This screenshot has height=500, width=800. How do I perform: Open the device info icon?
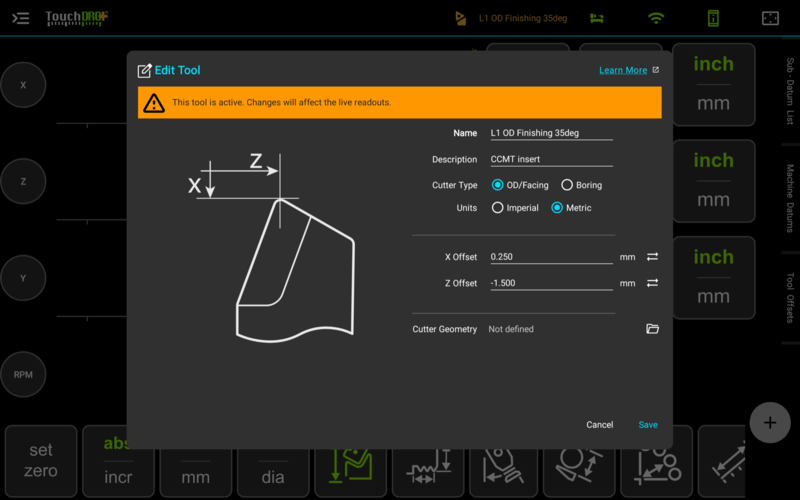coord(713,18)
